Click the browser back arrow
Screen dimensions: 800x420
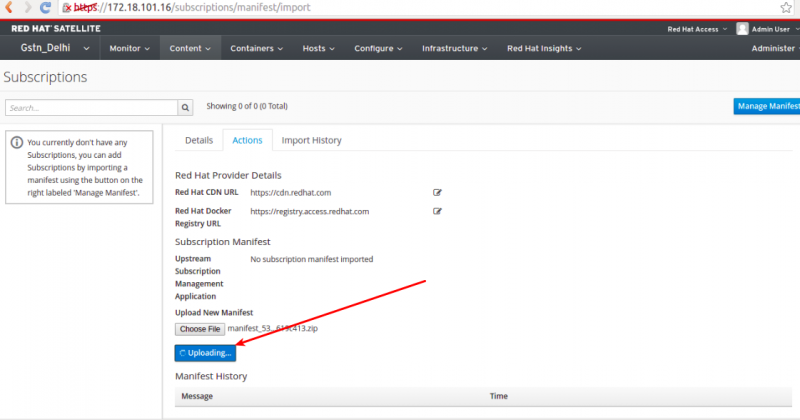(9, 7)
